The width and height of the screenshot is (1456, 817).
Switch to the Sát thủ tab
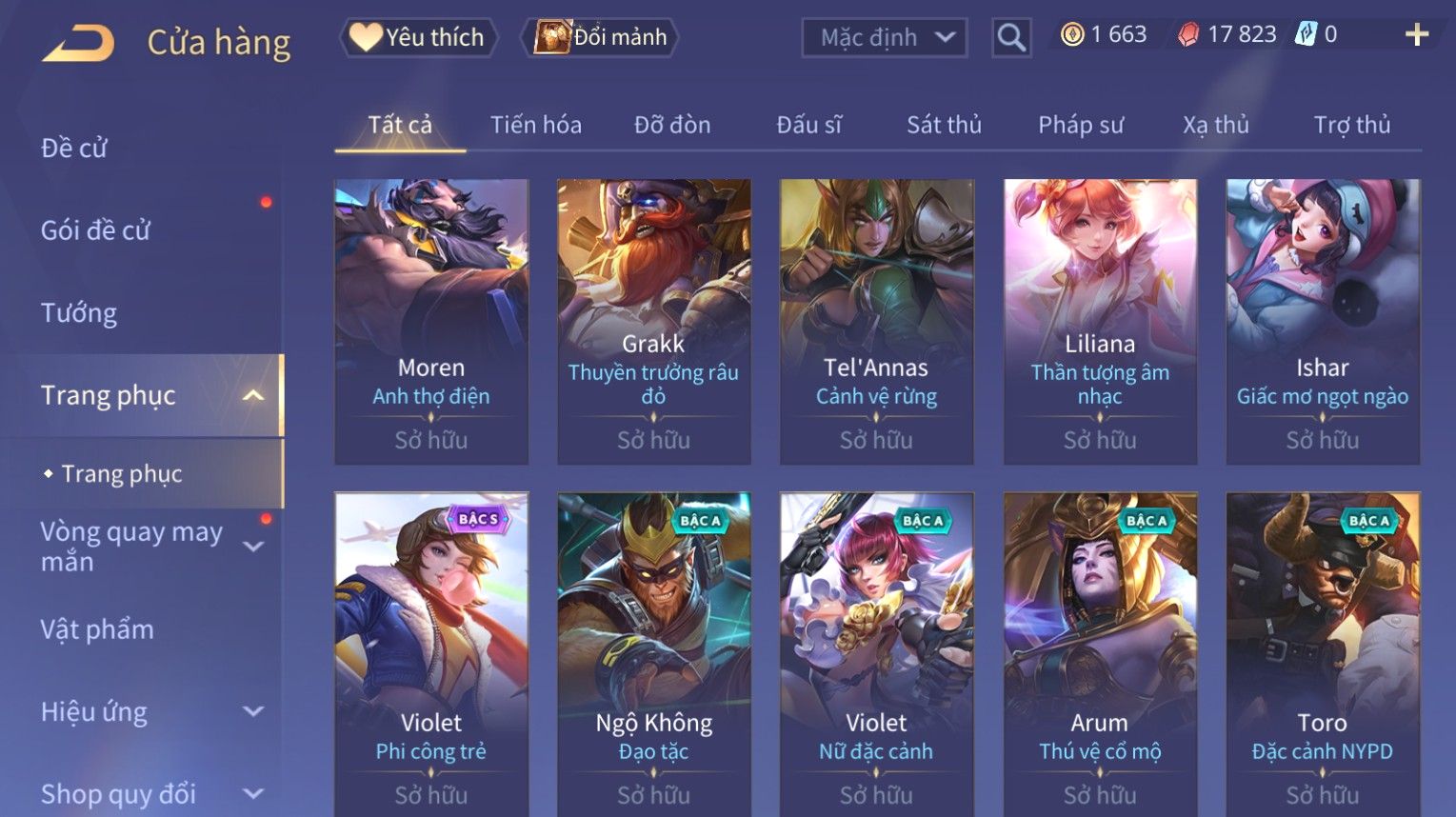click(x=944, y=125)
